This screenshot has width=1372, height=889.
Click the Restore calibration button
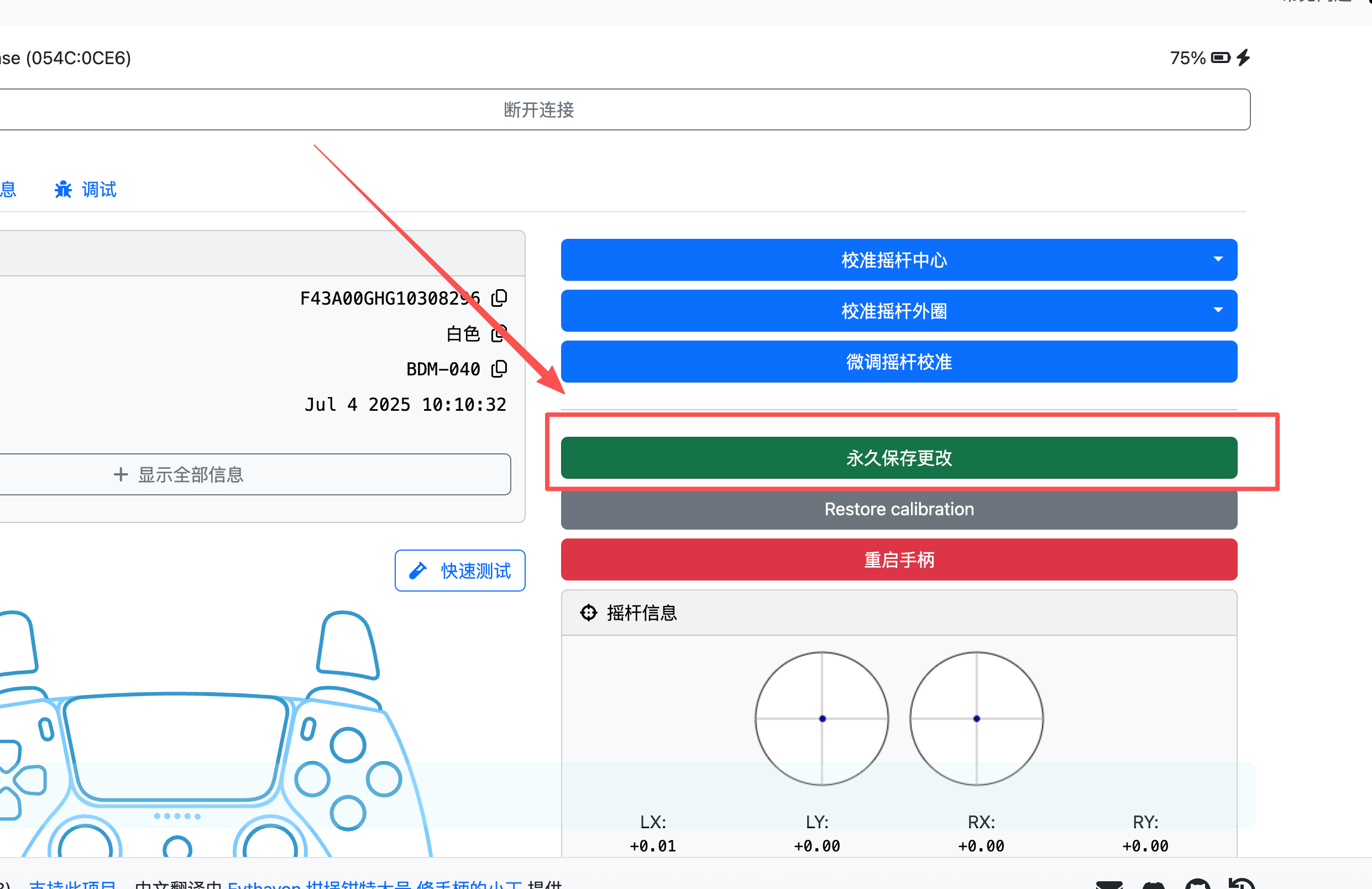(899, 509)
